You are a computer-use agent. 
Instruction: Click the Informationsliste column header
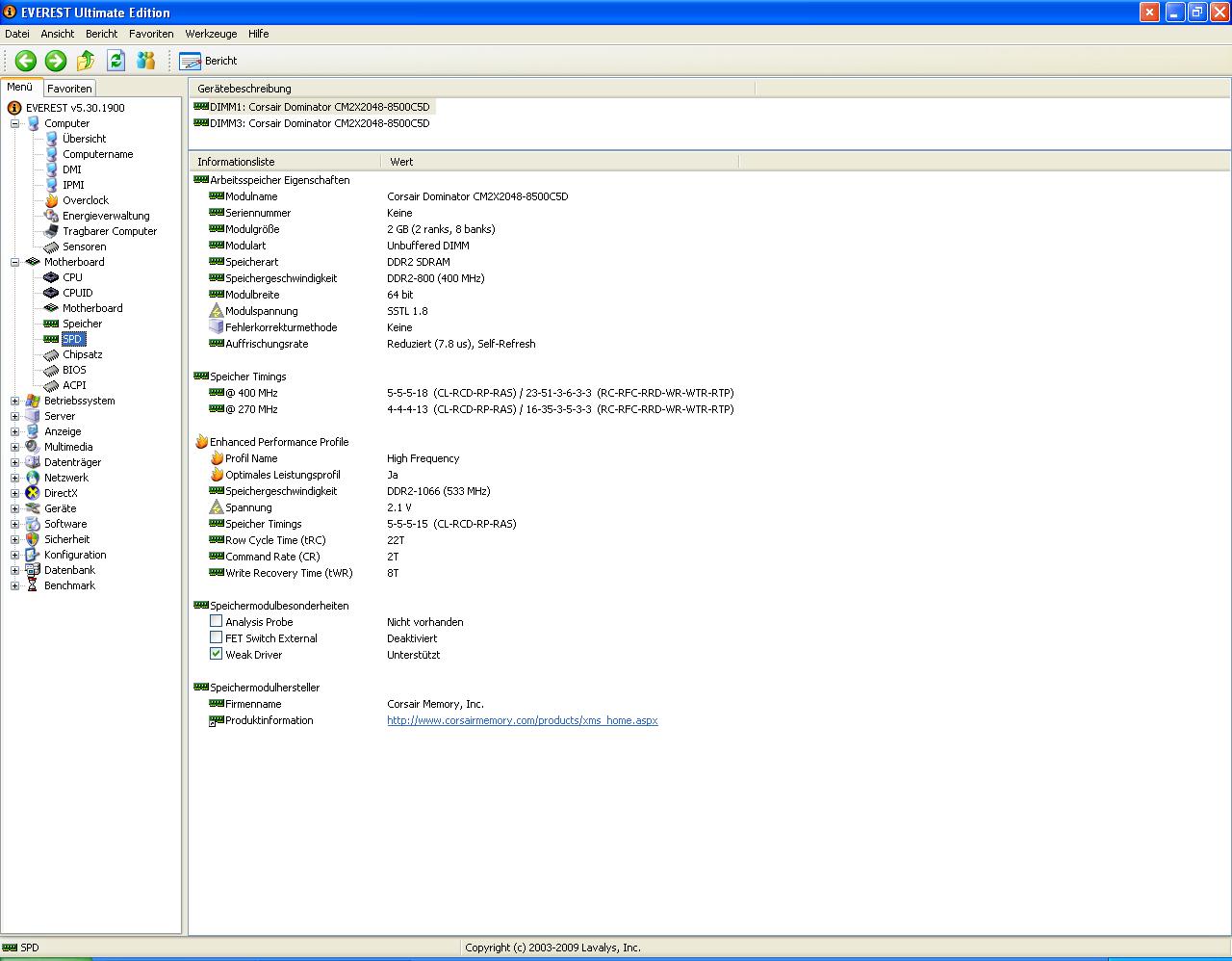coord(285,162)
